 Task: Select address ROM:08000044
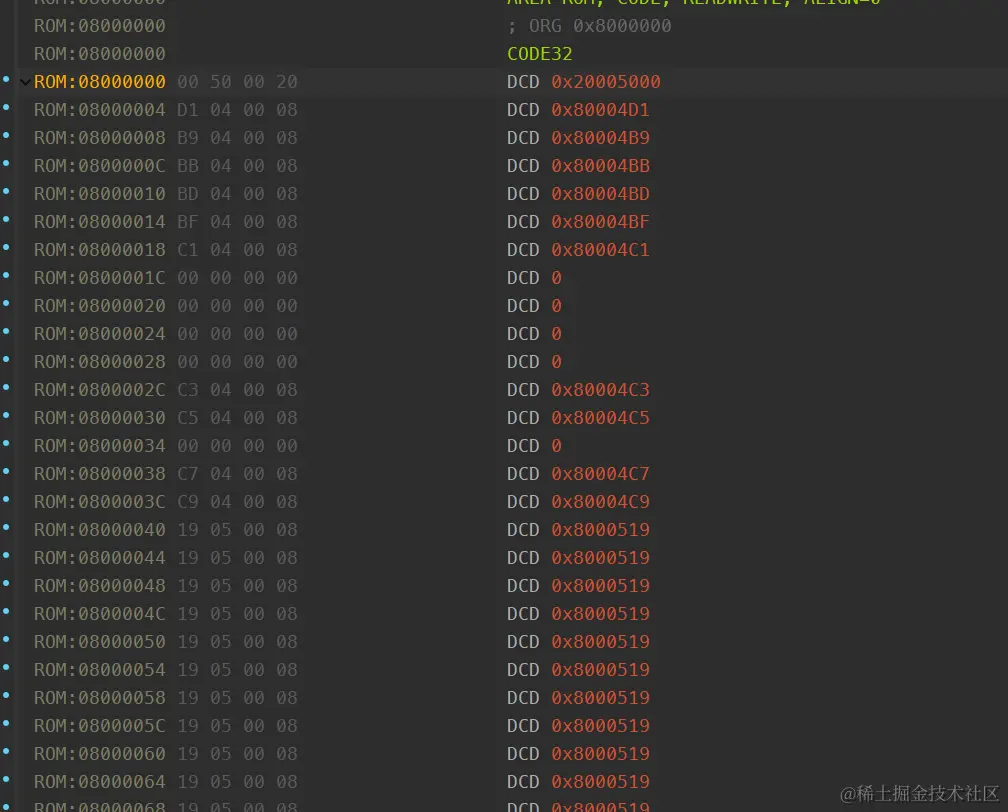[100, 557]
